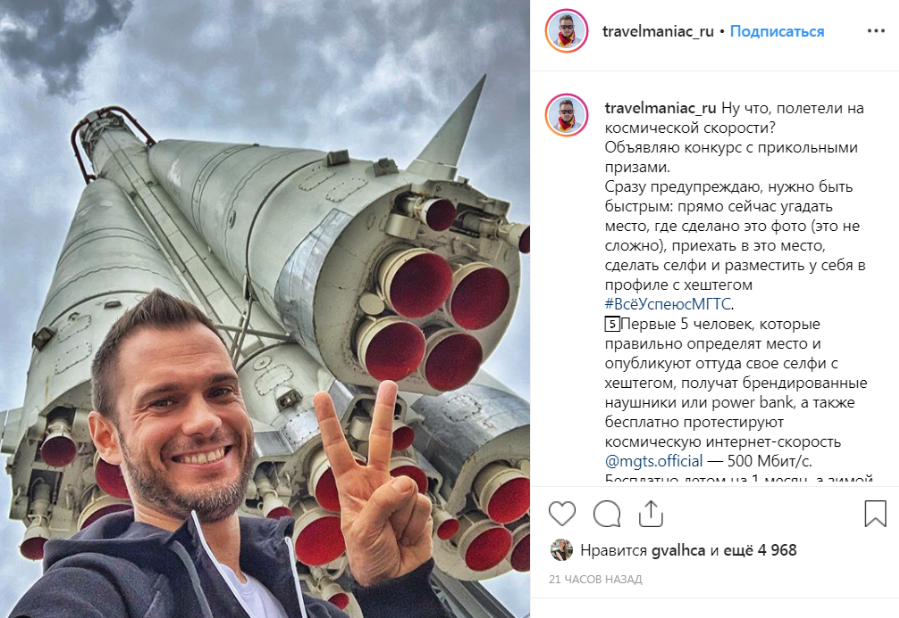Image resolution: width=899 pixels, height=618 pixels.
Task: Follow account via Подписаться link
Action: (777, 32)
